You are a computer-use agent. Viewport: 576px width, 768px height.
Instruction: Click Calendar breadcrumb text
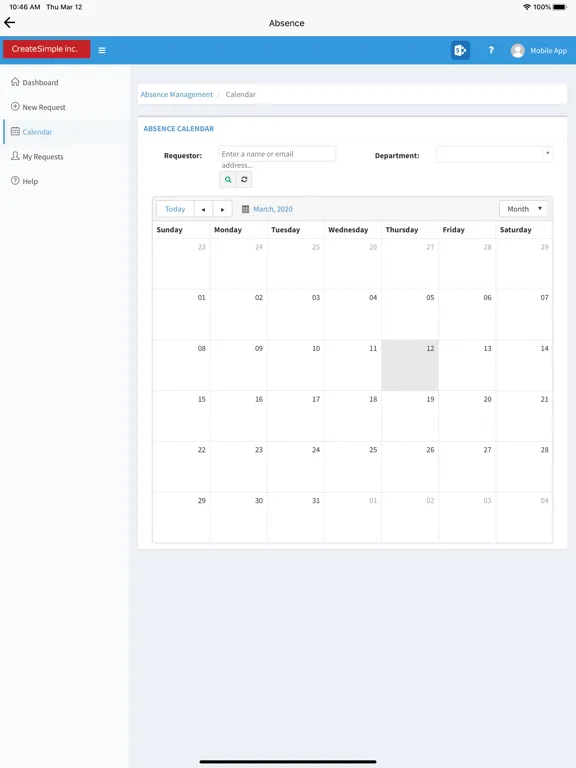pos(240,95)
